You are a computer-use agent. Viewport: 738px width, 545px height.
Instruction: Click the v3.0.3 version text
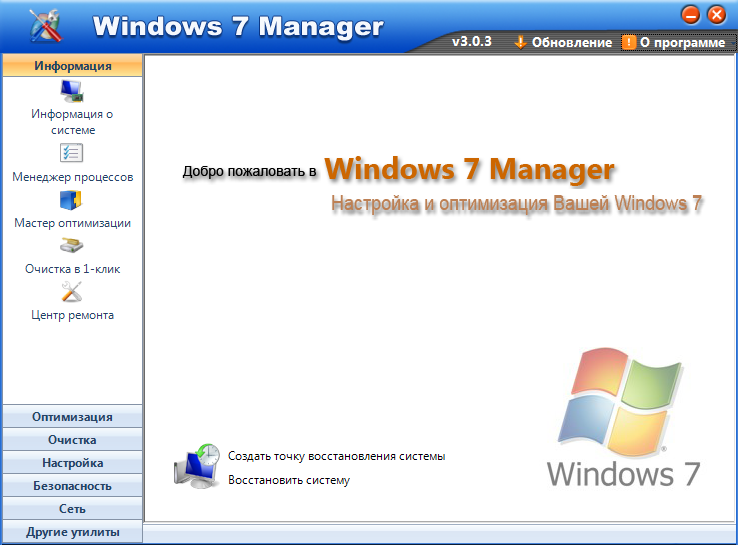tap(472, 41)
